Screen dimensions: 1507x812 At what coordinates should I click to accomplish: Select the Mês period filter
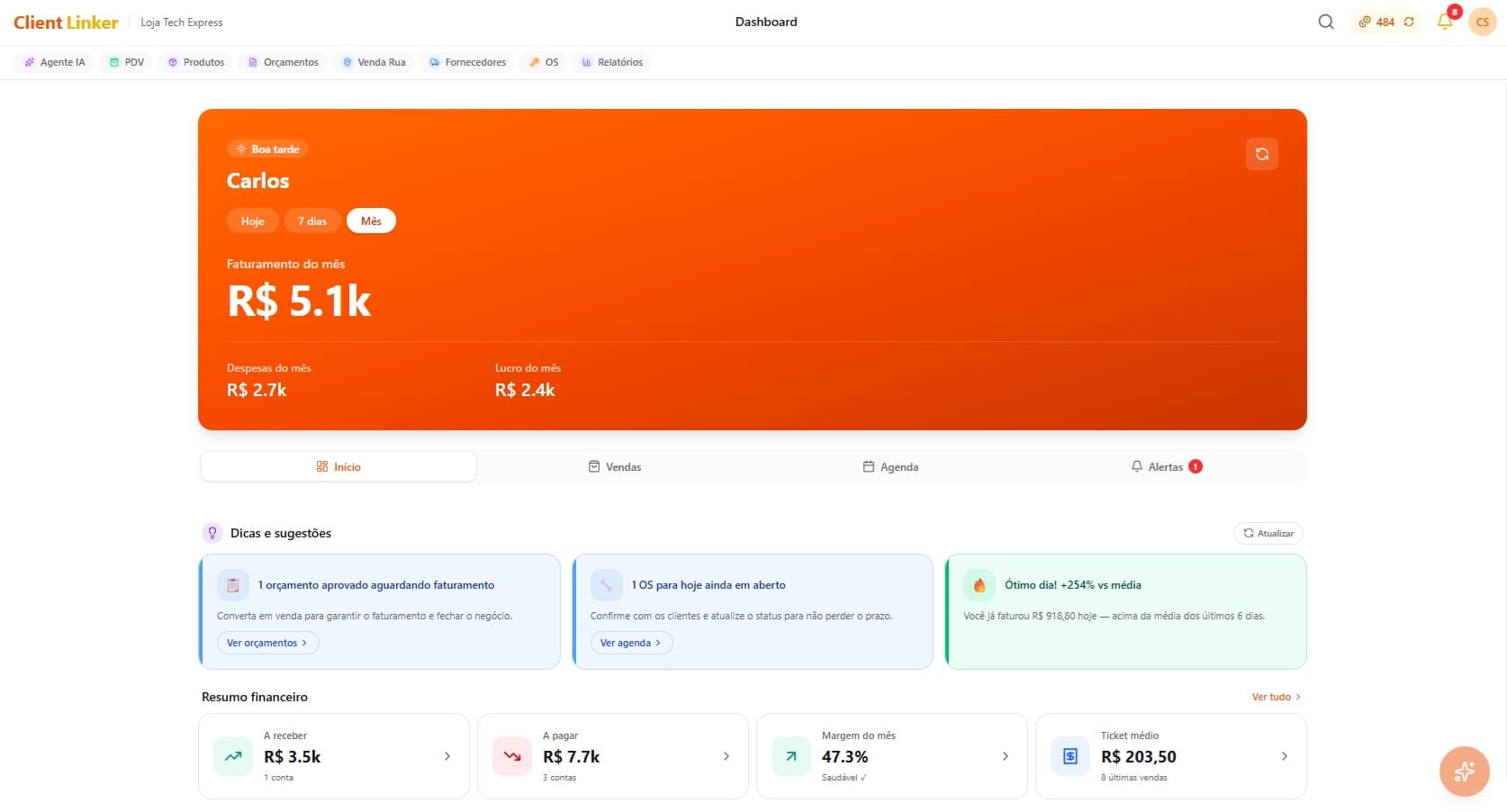(x=371, y=221)
